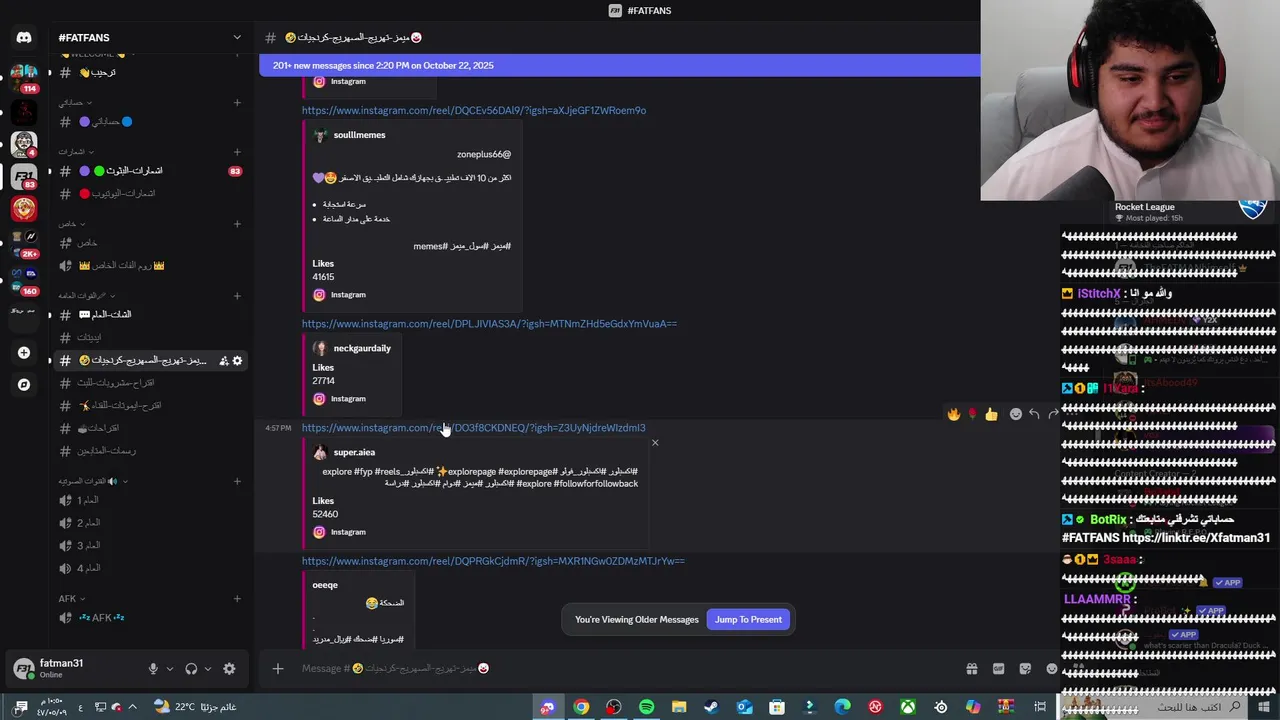Click forward arrow on hovered message

tap(1052, 414)
